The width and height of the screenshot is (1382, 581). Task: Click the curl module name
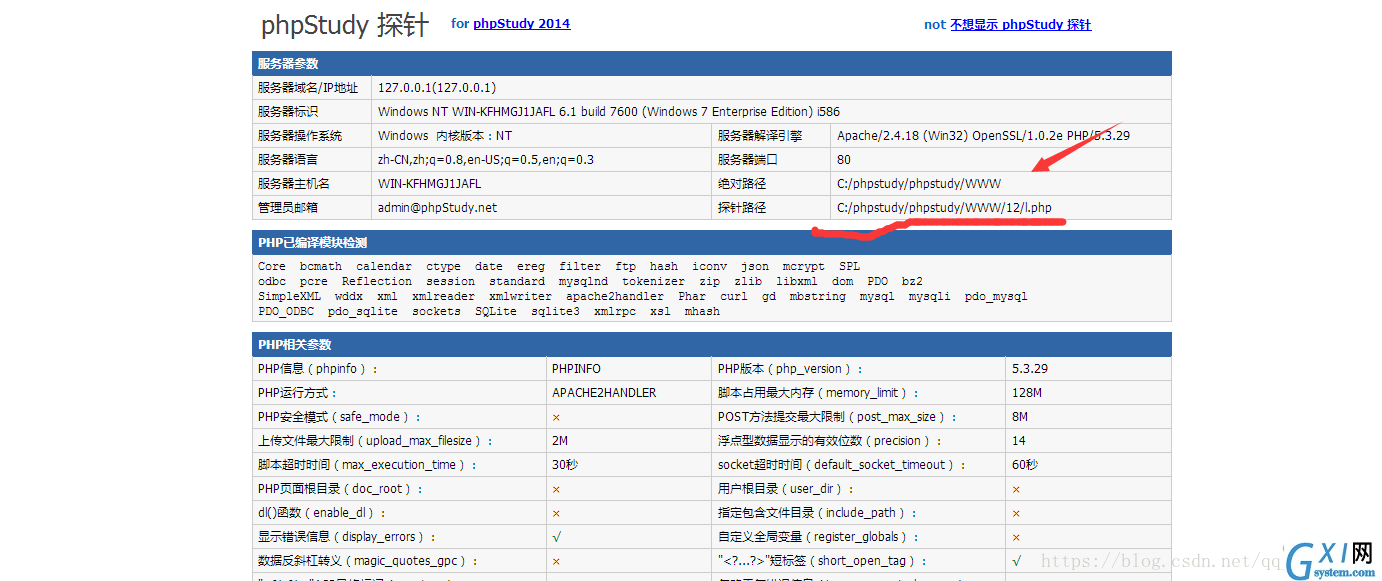tap(734, 297)
